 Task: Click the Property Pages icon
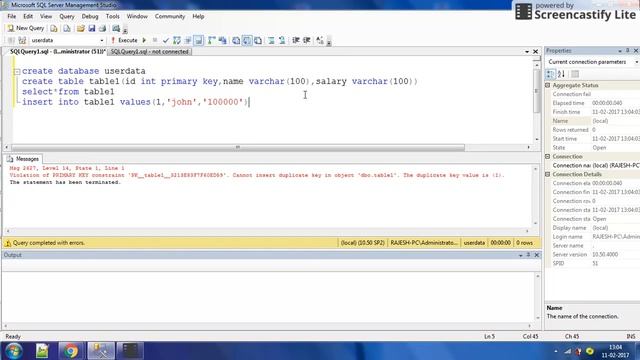[x=575, y=74]
